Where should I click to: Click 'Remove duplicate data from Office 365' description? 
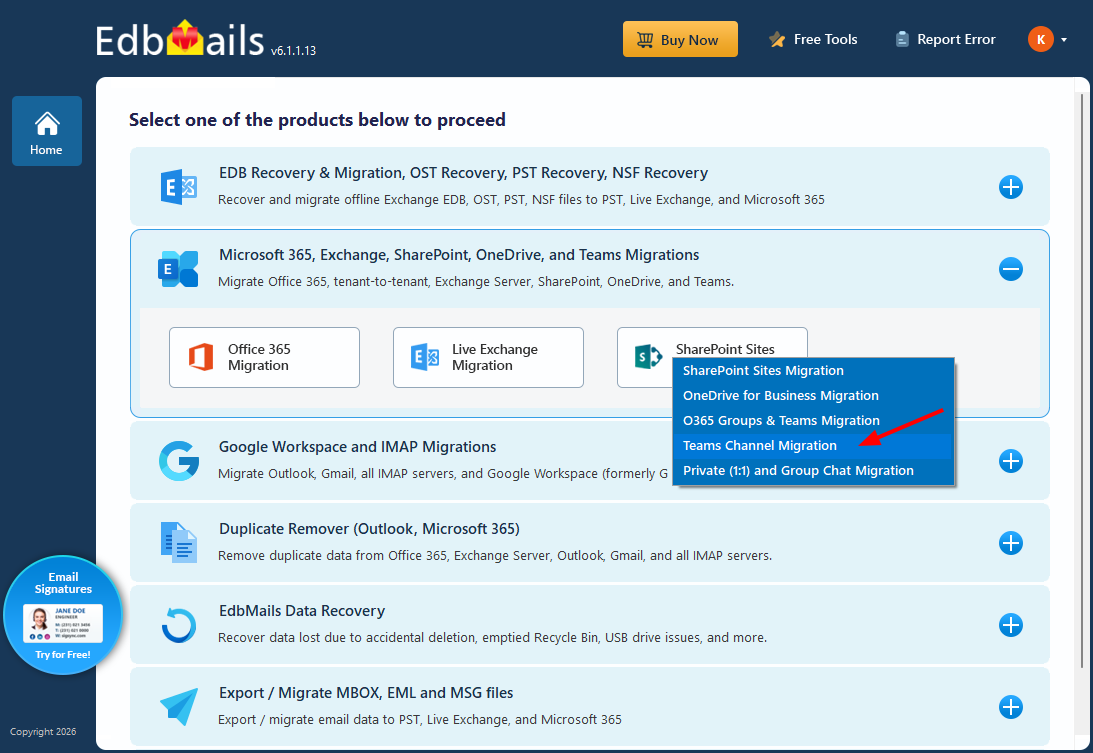(495, 556)
